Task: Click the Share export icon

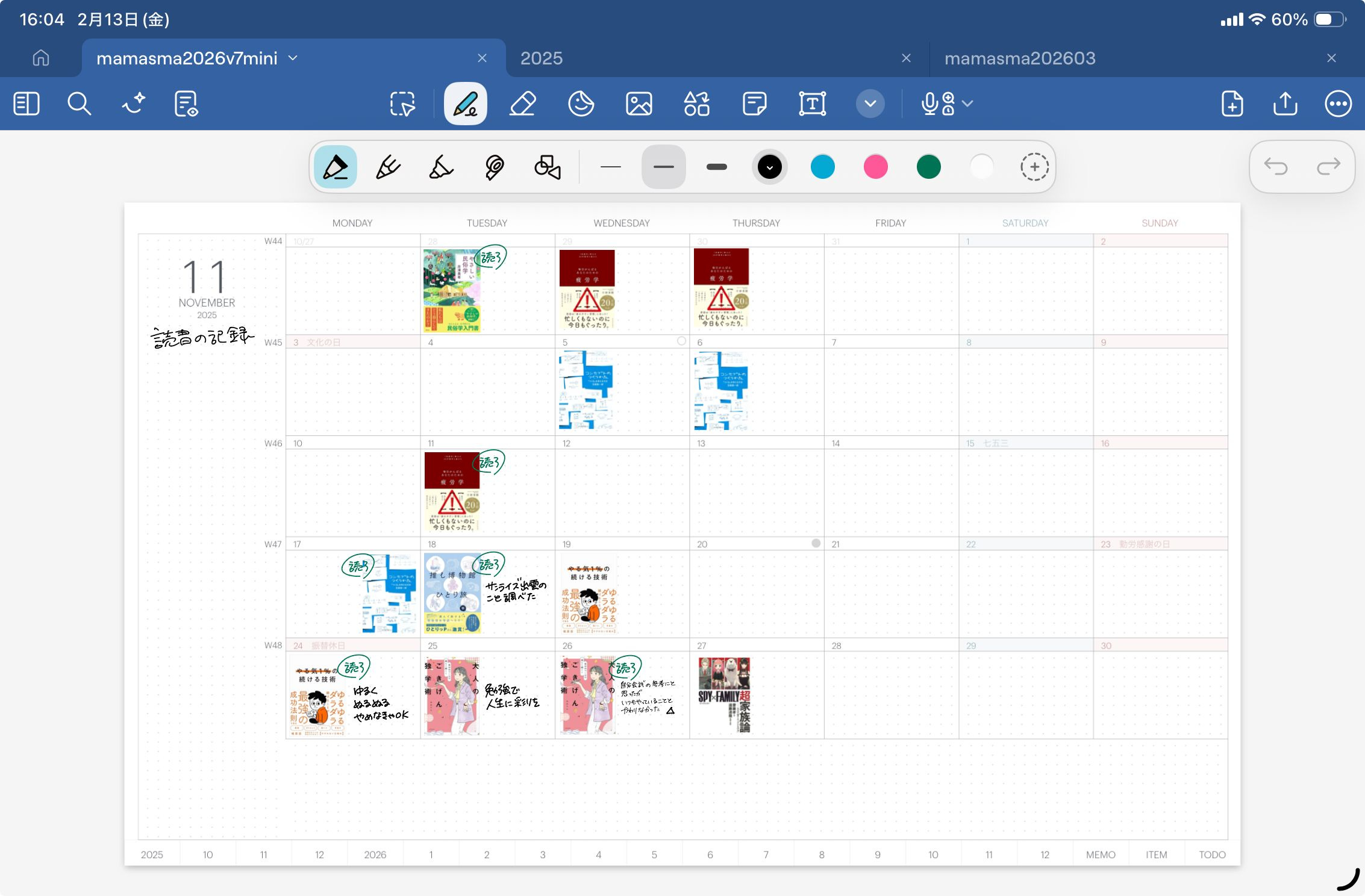Action: tap(1285, 104)
